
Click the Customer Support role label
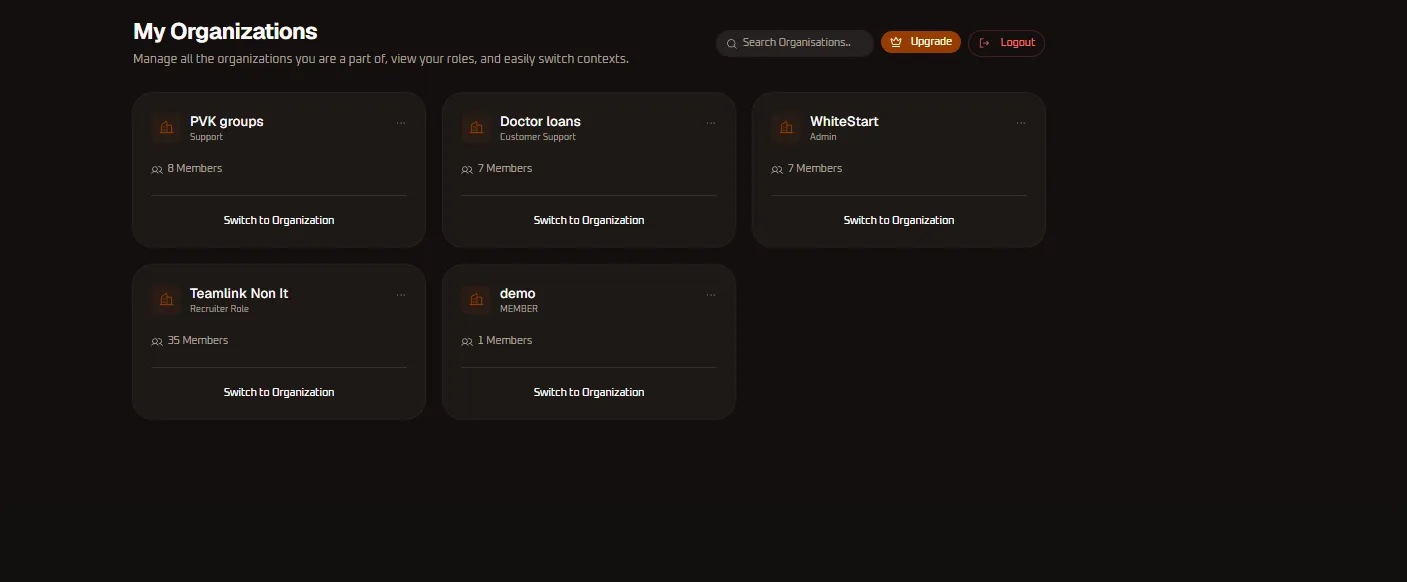tap(538, 137)
